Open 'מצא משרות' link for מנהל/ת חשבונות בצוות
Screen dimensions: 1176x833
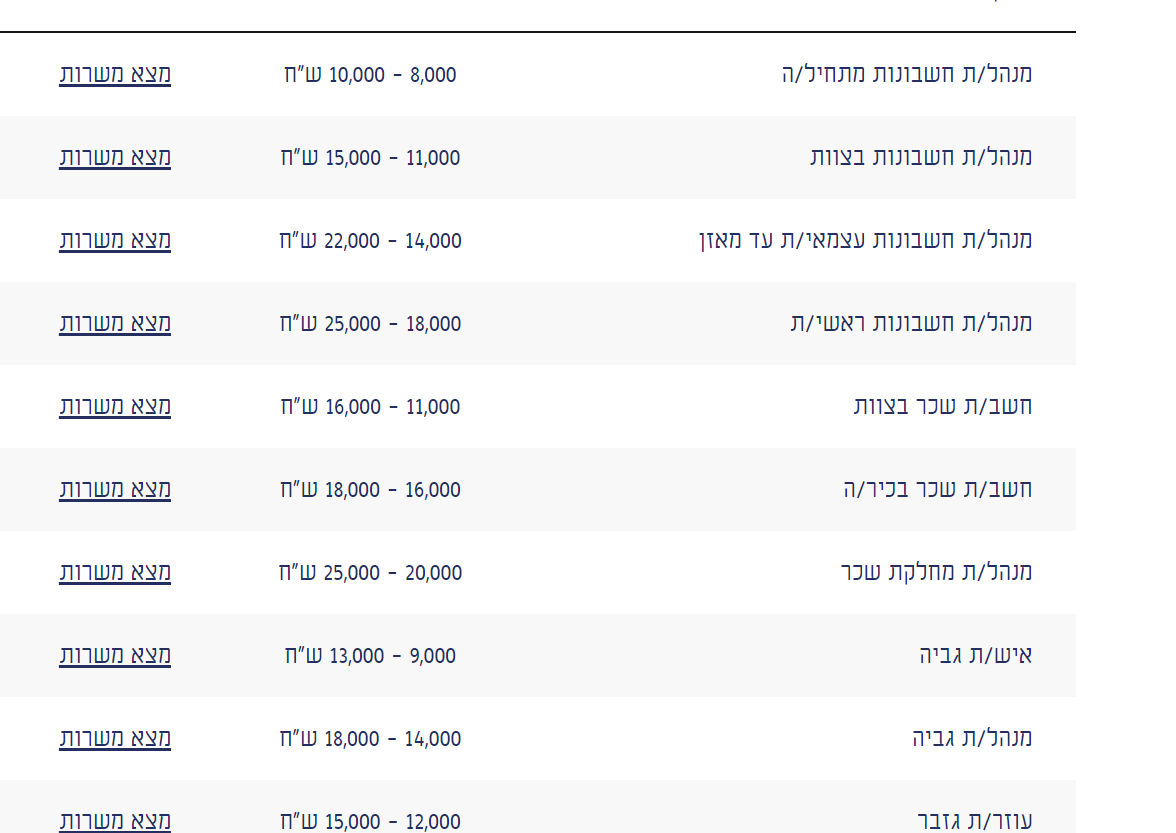coord(115,157)
